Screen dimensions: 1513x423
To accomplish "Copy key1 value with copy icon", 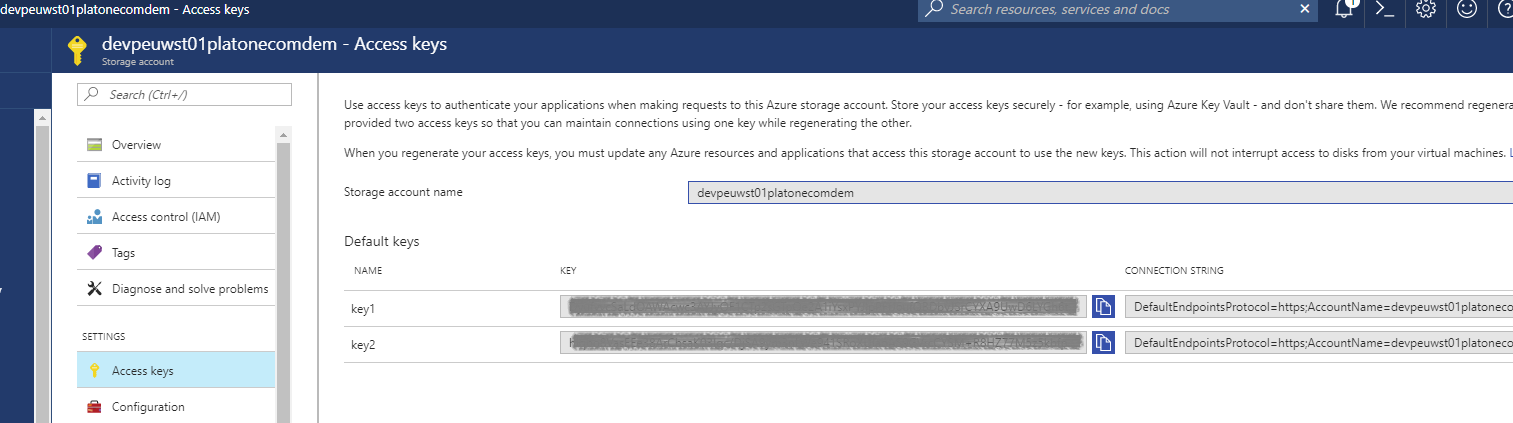I will click(x=1103, y=306).
